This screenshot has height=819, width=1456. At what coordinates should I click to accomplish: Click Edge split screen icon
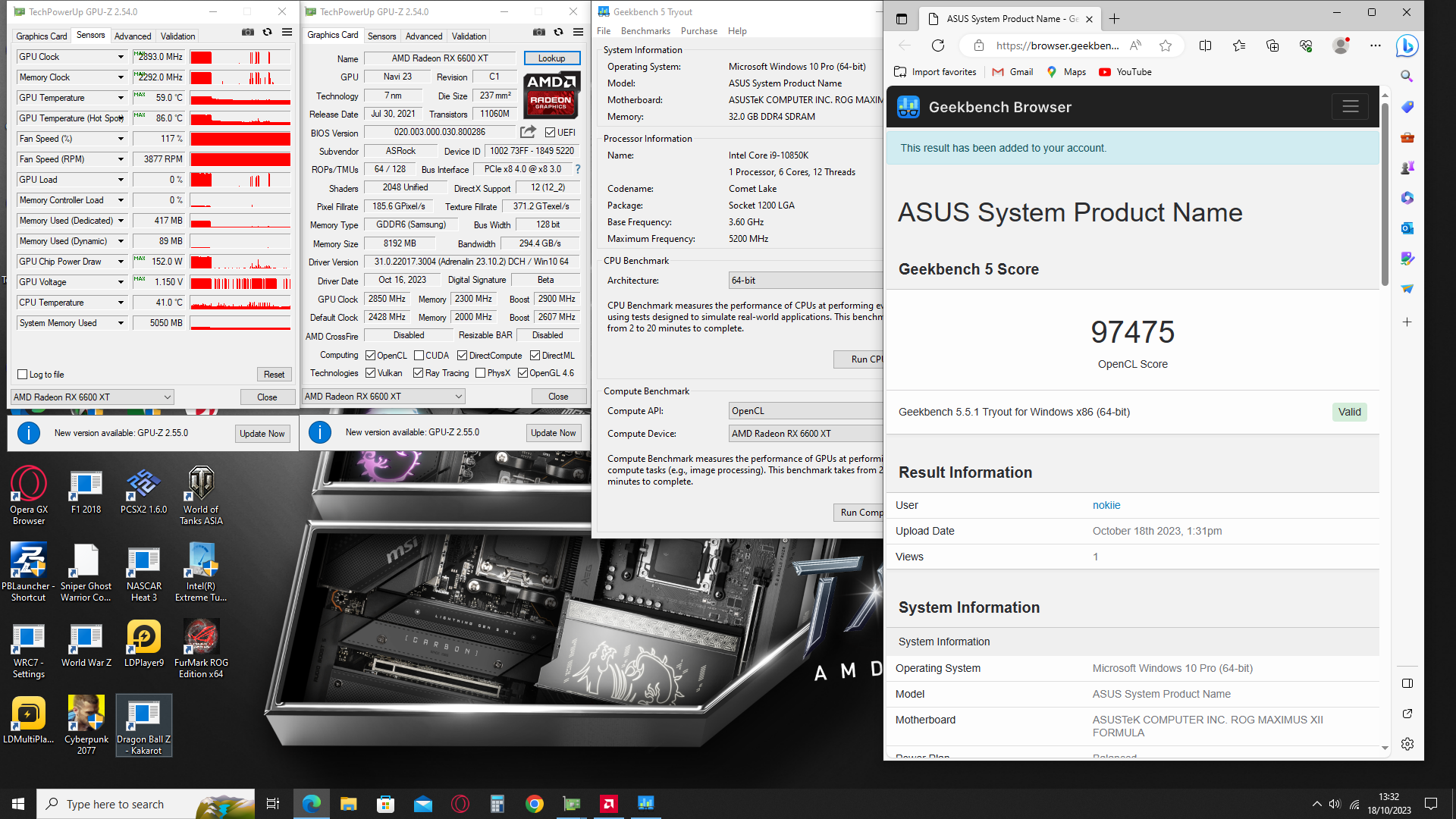[1205, 45]
